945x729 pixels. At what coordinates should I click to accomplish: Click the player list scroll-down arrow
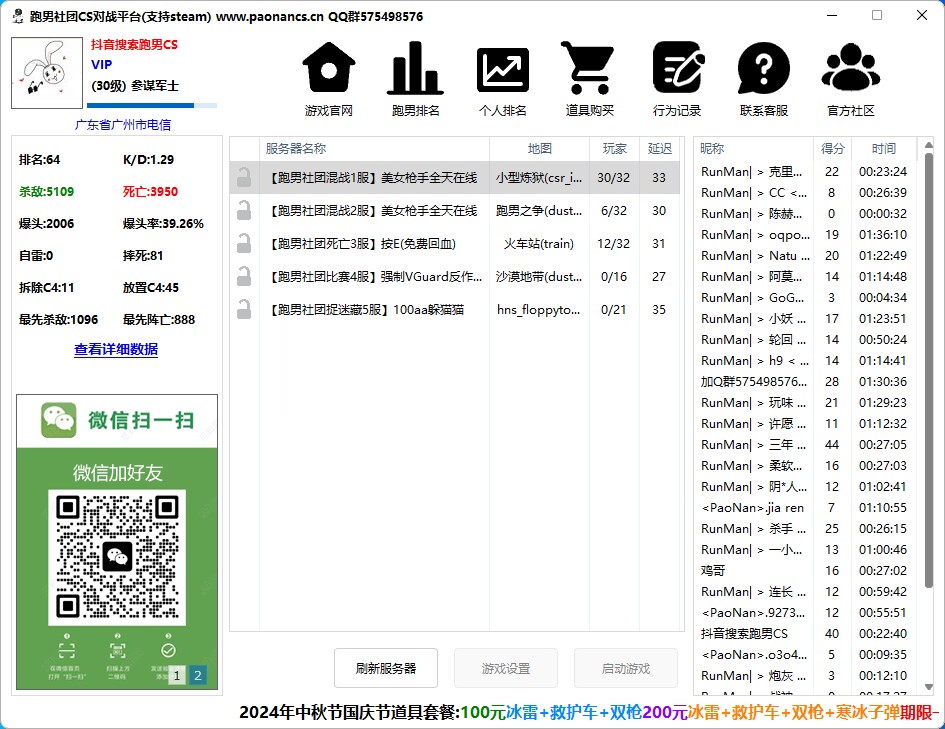tap(929, 687)
